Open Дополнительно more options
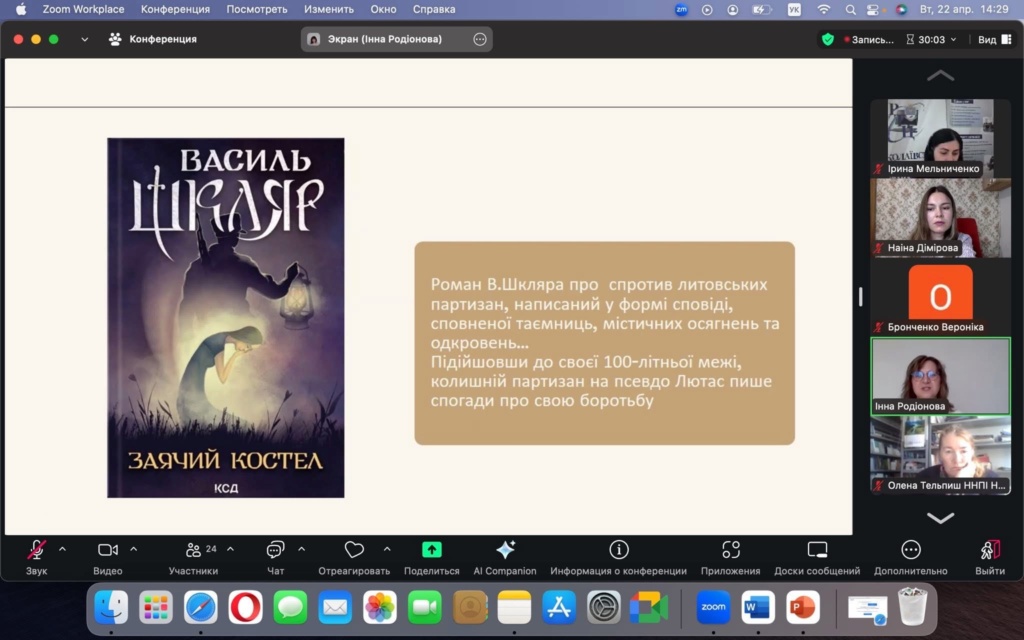This screenshot has width=1024, height=640. (x=911, y=556)
